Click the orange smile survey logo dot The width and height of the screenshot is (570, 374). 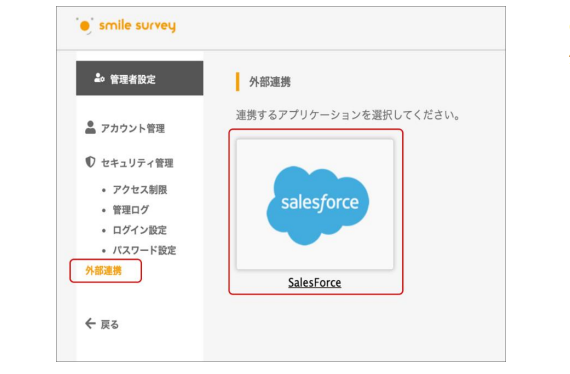85,26
